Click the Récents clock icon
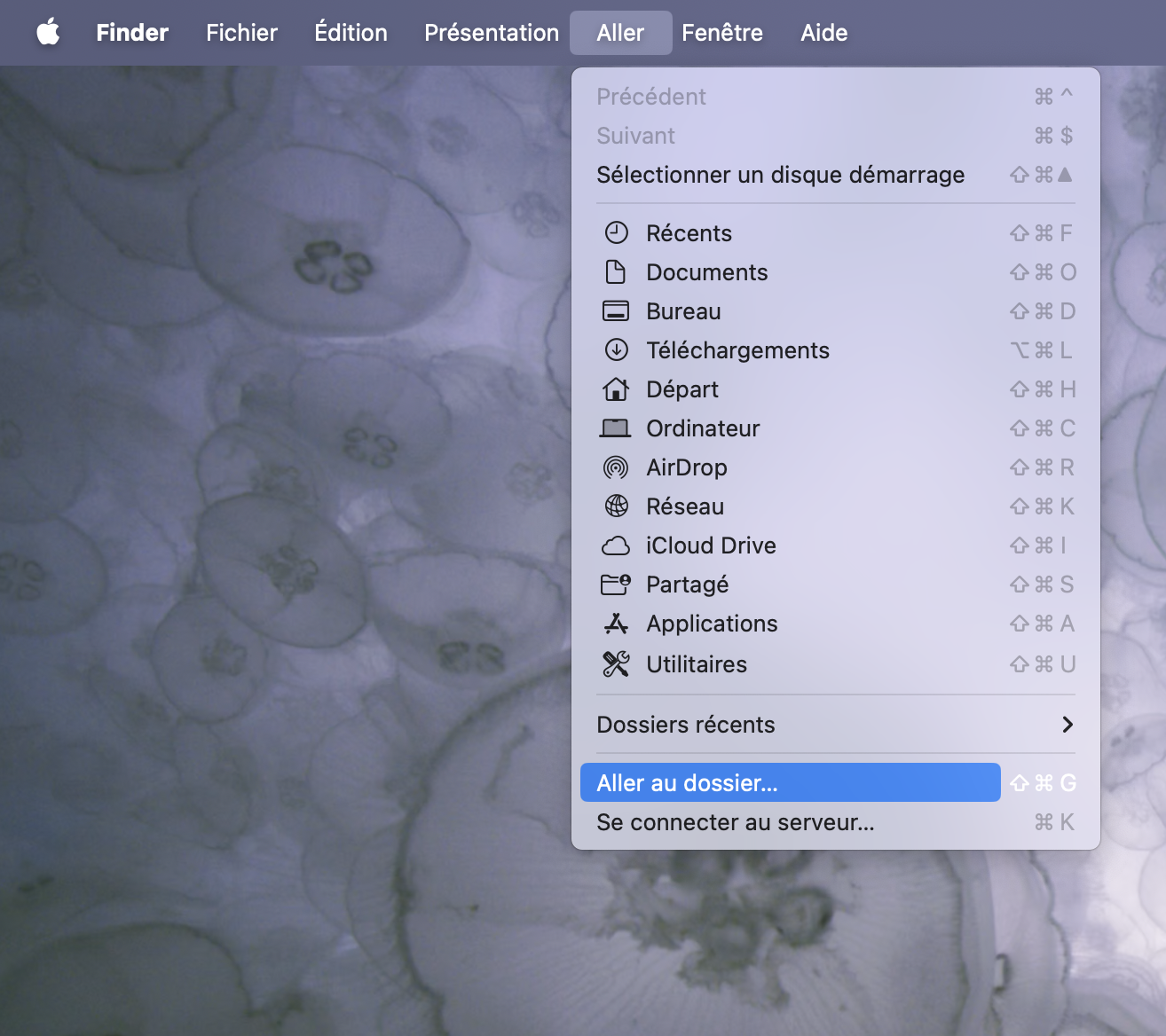This screenshot has width=1166, height=1036. click(x=616, y=233)
